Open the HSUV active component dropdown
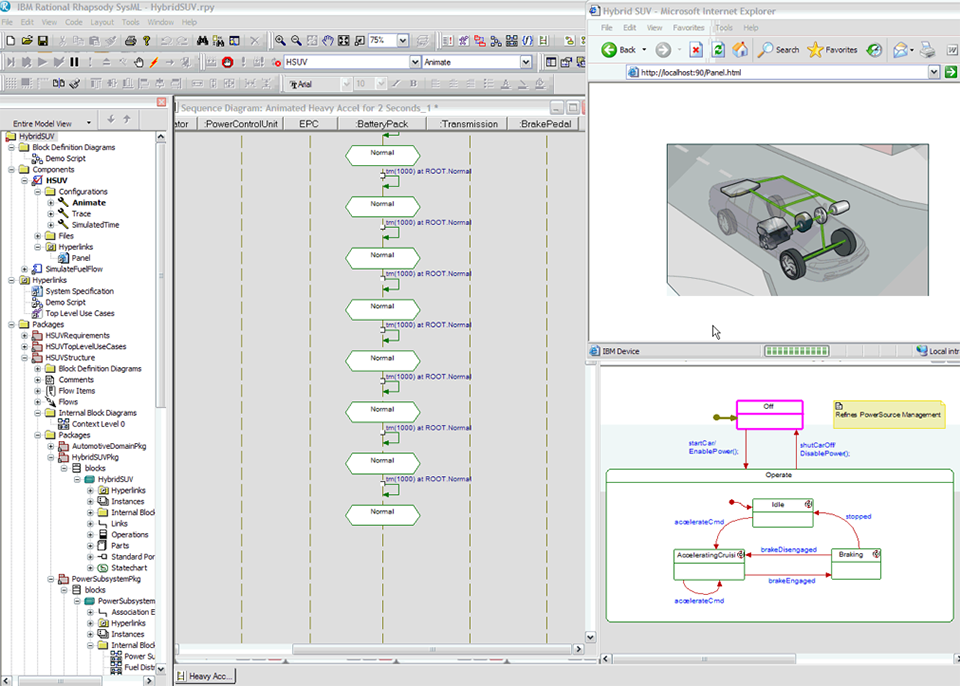This screenshot has height=686, width=960. point(414,62)
